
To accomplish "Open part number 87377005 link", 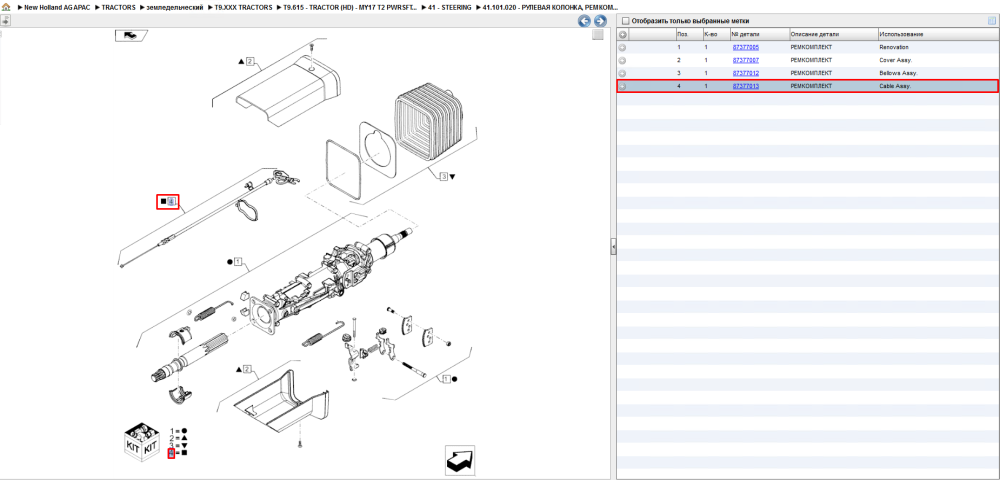I will pos(746,47).
